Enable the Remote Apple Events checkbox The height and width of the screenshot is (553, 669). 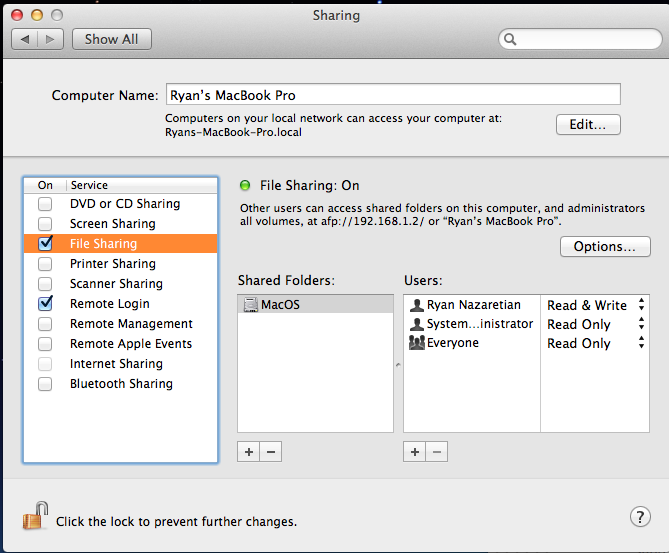(x=45, y=343)
